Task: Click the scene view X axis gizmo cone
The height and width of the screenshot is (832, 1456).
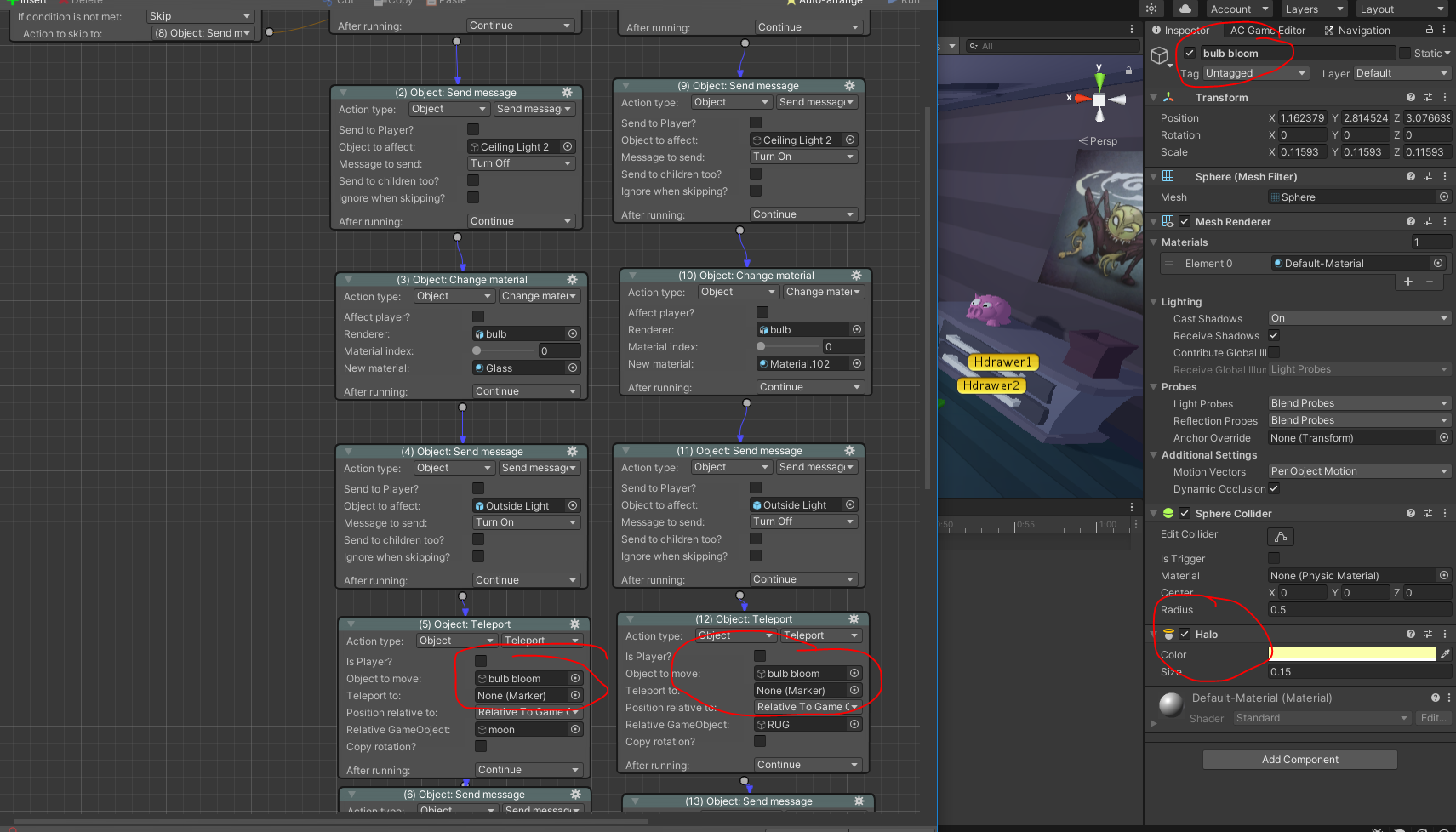Action: pyautogui.click(x=1082, y=99)
